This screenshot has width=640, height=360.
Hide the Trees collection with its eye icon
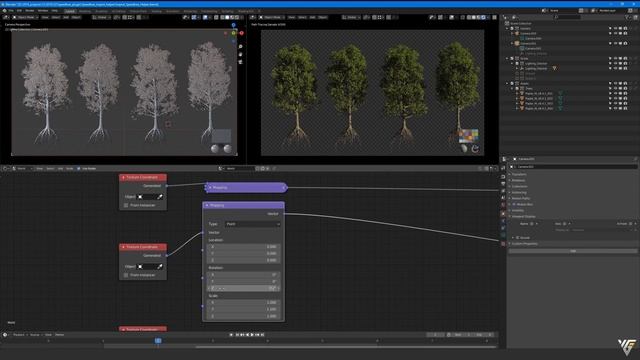(x=615, y=89)
